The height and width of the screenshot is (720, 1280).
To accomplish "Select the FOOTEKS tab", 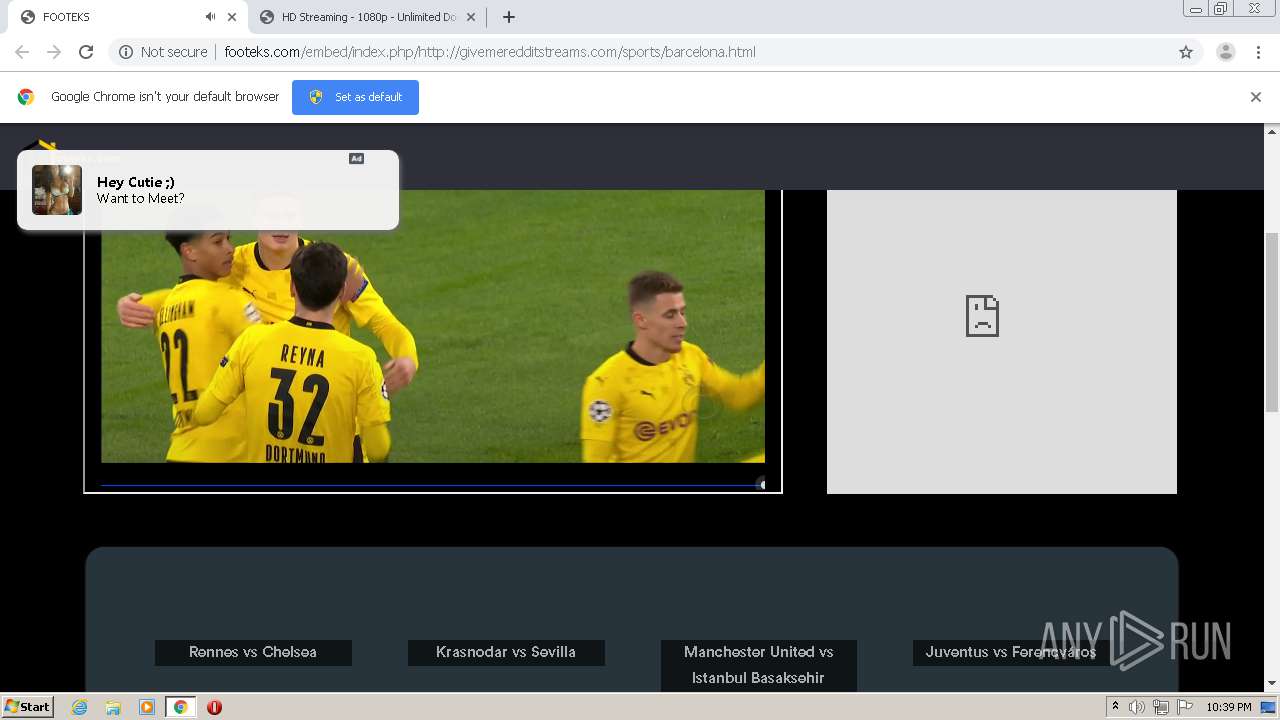I will [125, 17].
